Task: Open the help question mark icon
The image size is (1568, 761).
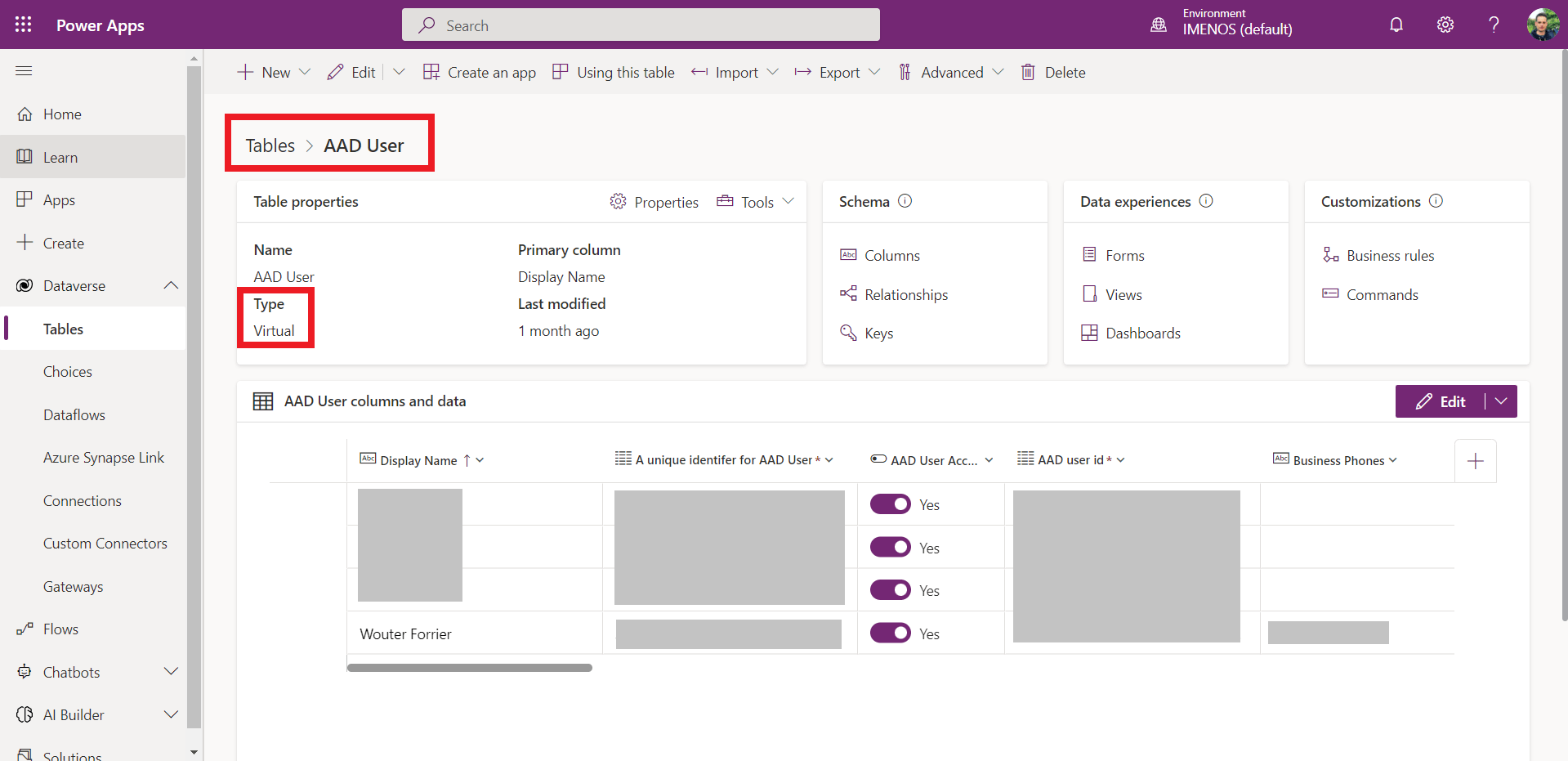Action: pyautogui.click(x=1494, y=25)
